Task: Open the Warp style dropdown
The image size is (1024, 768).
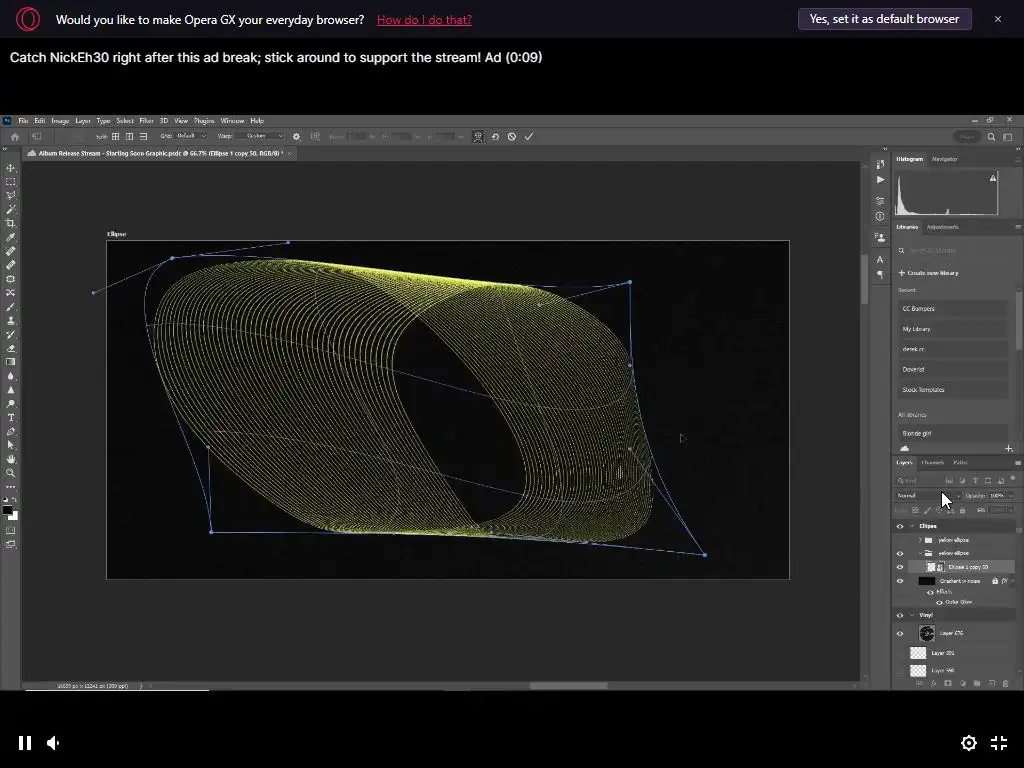Action: [260, 136]
